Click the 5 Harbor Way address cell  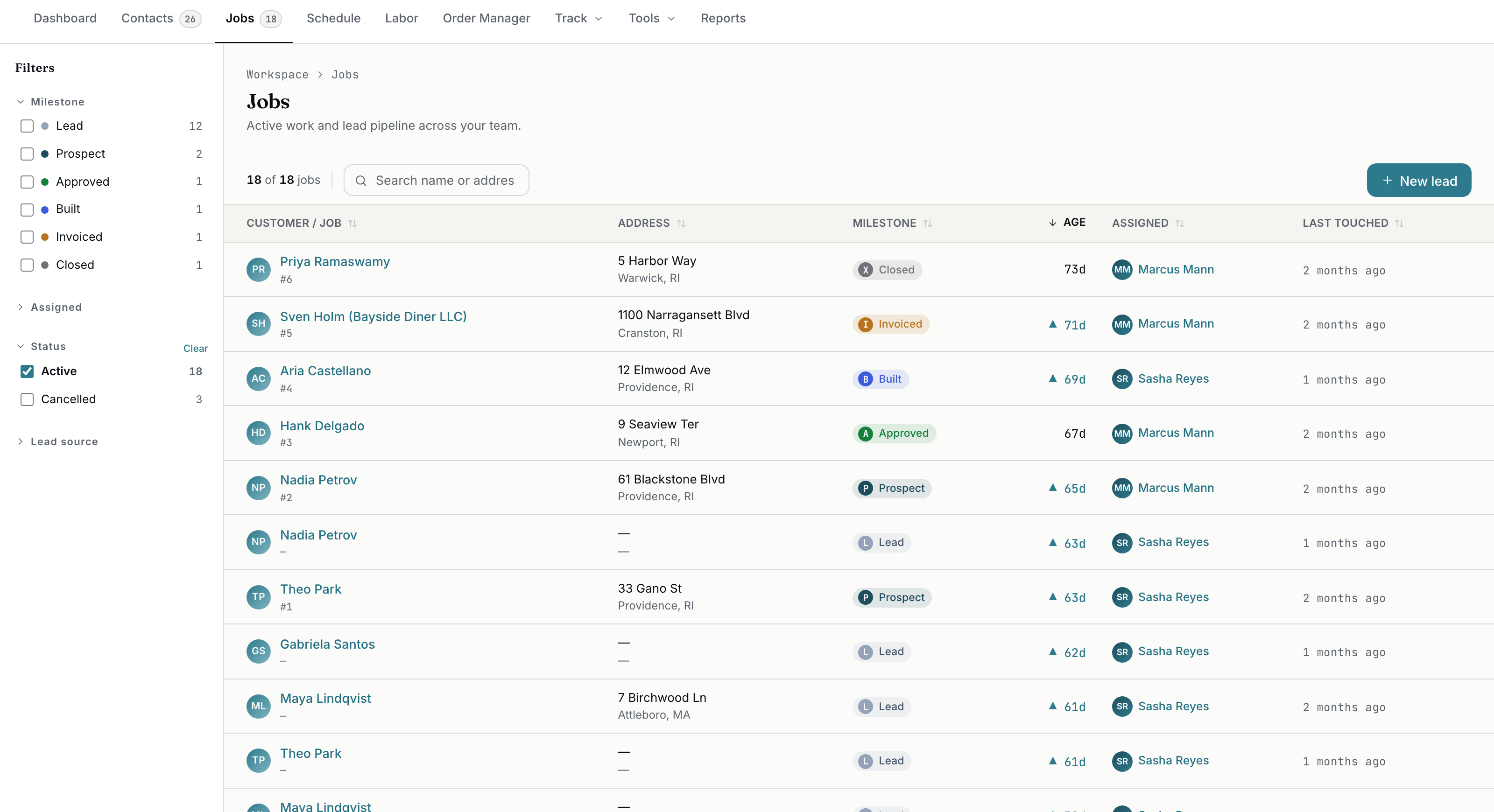(x=657, y=270)
